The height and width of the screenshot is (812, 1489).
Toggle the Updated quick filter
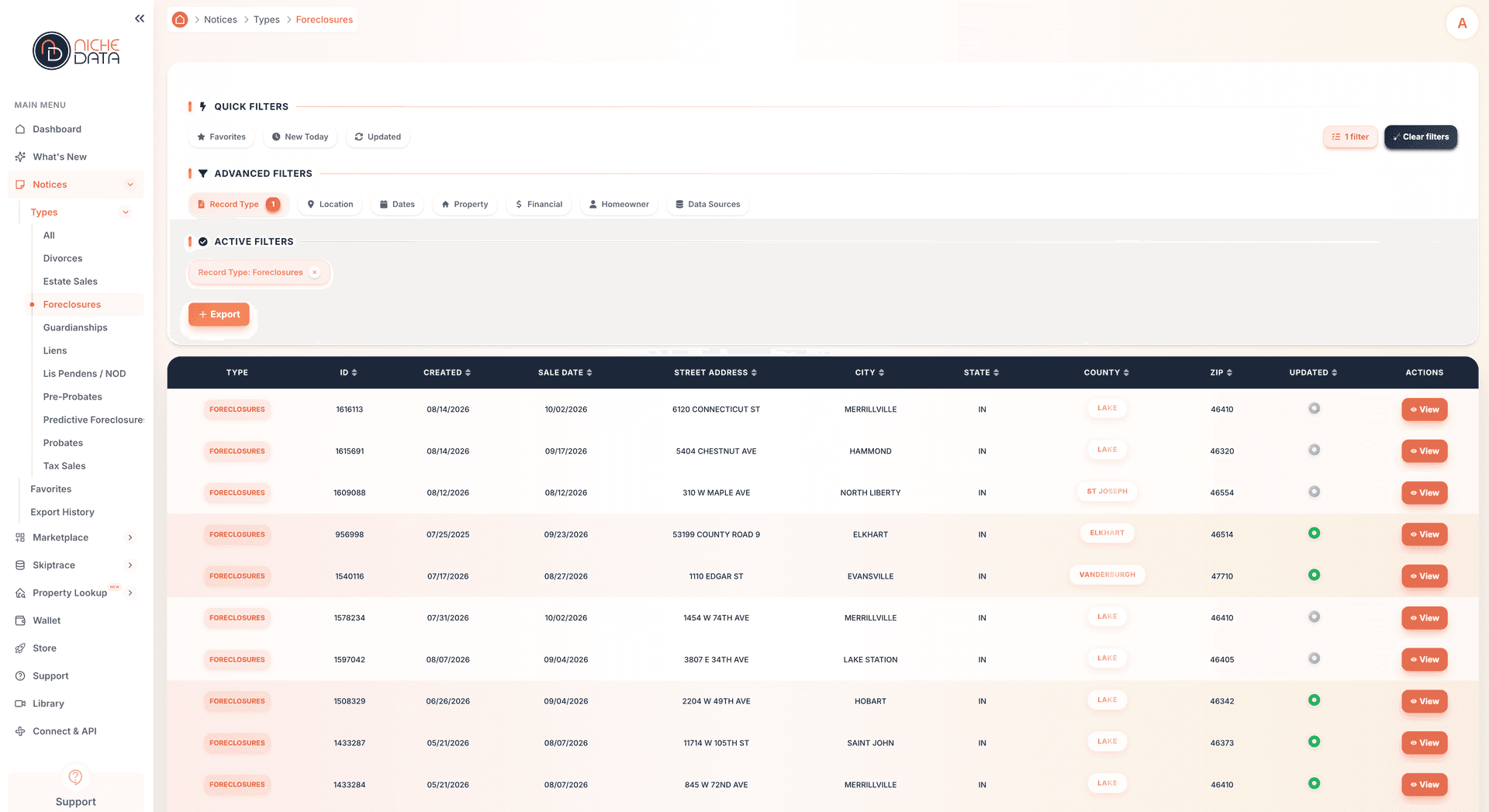(x=378, y=136)
